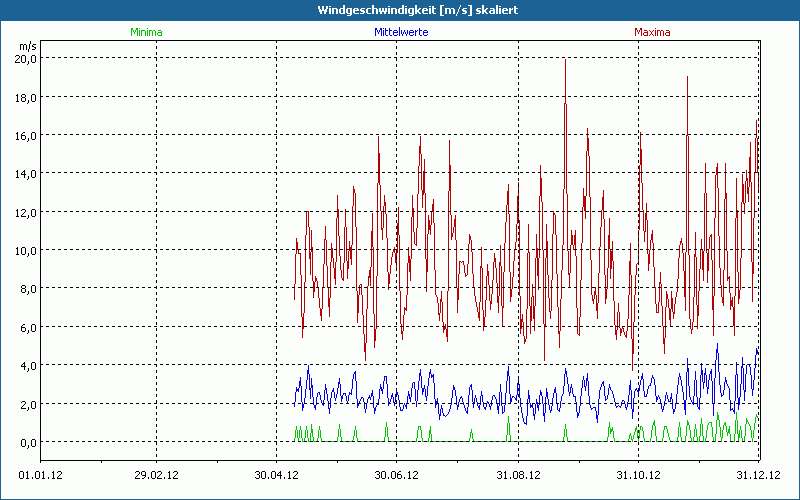800x500 pixels.
Task: Click the 6,0 y-axis label
Action: point(25,327)
